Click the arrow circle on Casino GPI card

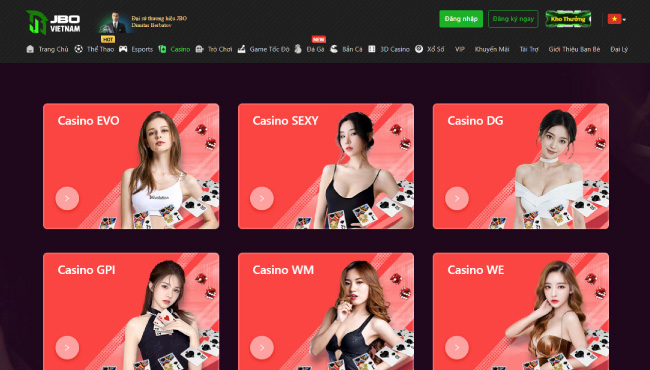67,348
